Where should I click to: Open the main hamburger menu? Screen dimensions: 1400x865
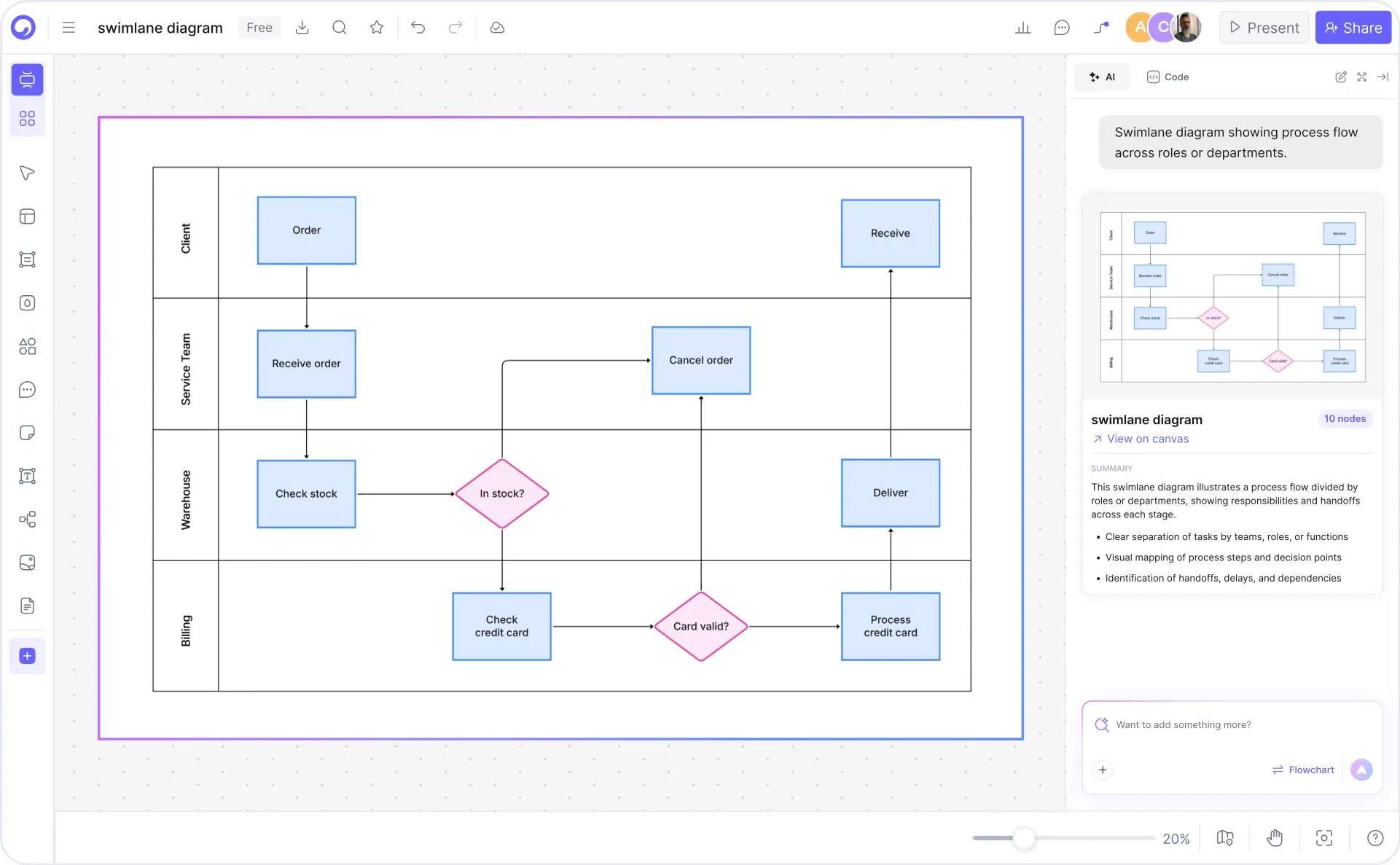click(68, 27)
